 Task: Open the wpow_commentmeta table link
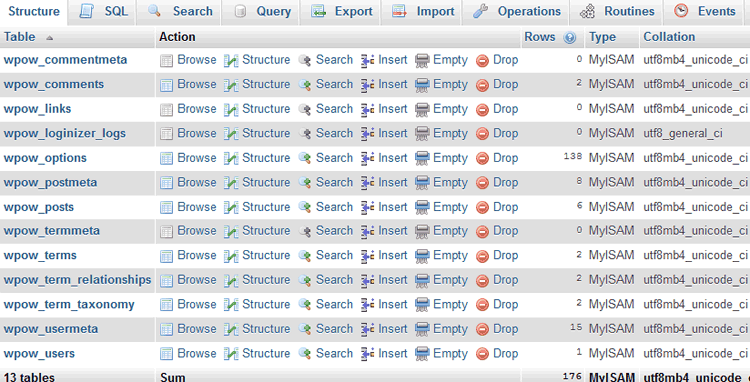[66, 60]
